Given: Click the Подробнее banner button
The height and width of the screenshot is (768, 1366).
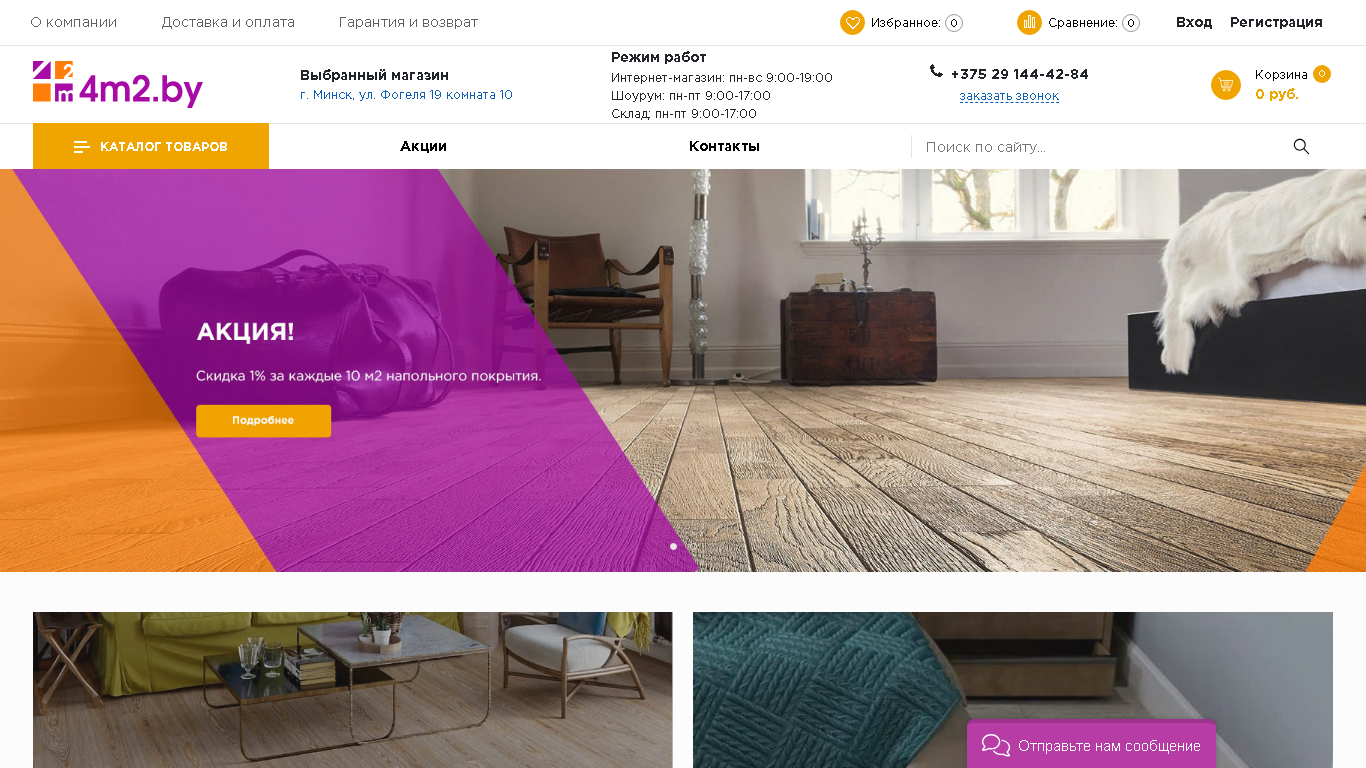Looking at the screenshot, I should coord(263,421).
